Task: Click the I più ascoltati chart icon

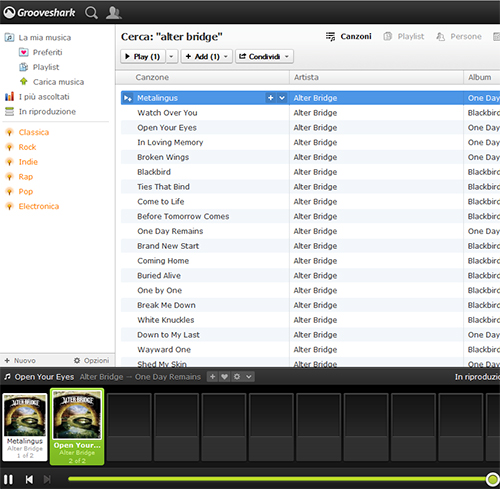Action: [x=9, y=96]
